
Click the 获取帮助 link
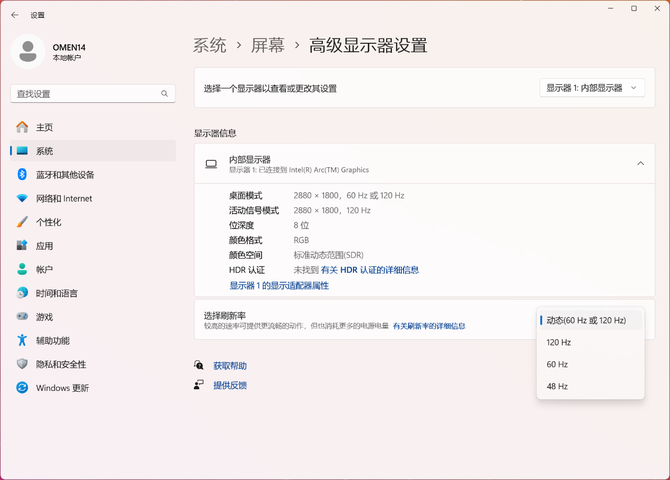(230, 366)
